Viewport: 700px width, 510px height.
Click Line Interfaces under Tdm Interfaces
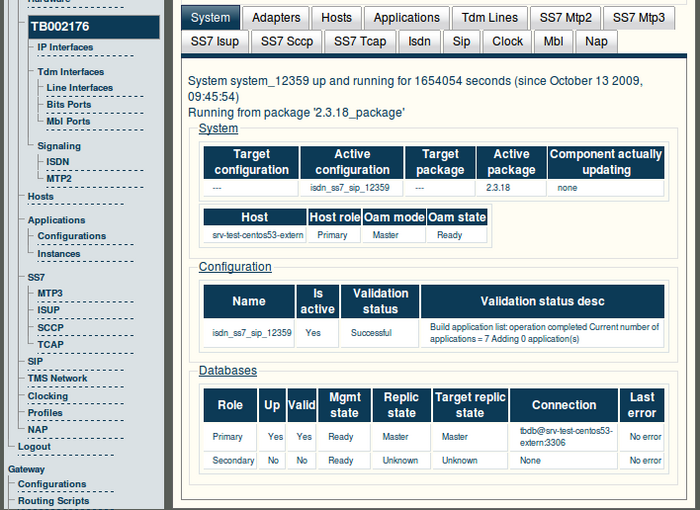pyautogui.click(x=80, y=88)
